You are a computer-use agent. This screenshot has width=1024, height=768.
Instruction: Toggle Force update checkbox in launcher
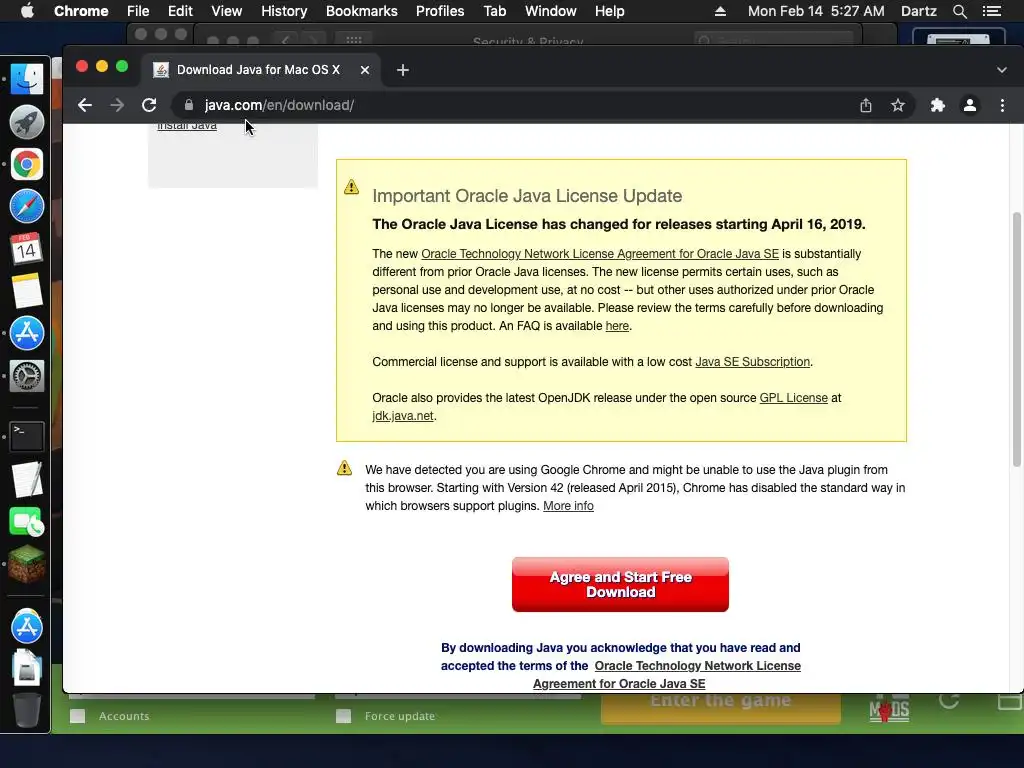[x=344, y=716]
